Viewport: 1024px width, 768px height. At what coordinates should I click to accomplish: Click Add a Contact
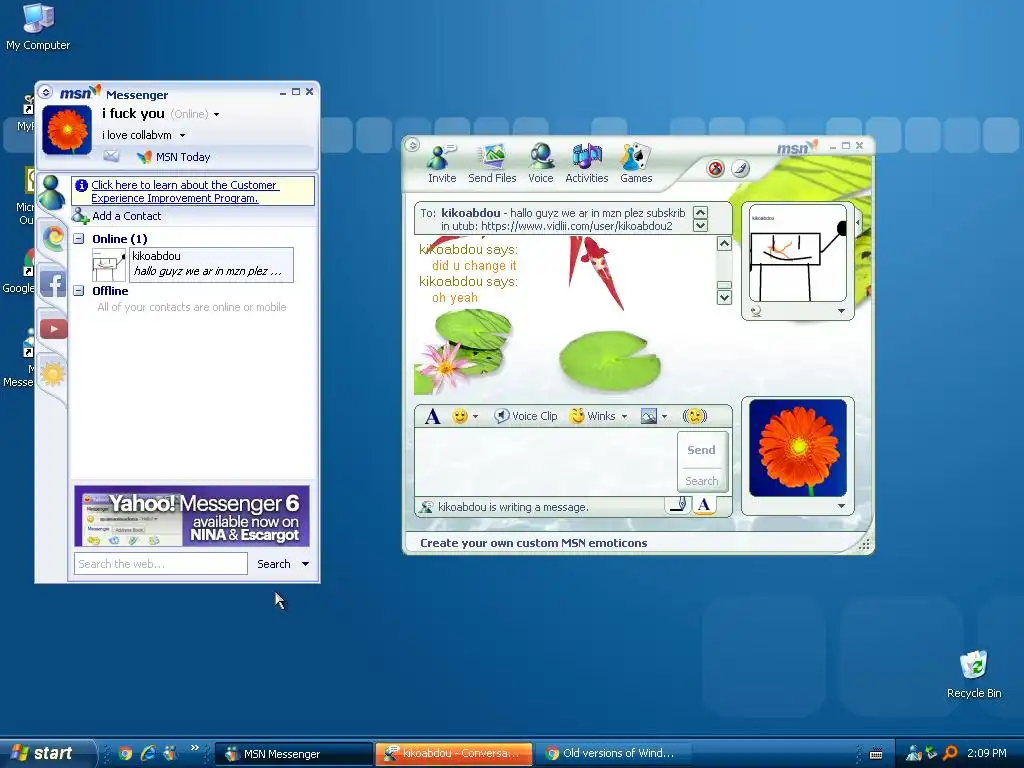tap(117, 216)
